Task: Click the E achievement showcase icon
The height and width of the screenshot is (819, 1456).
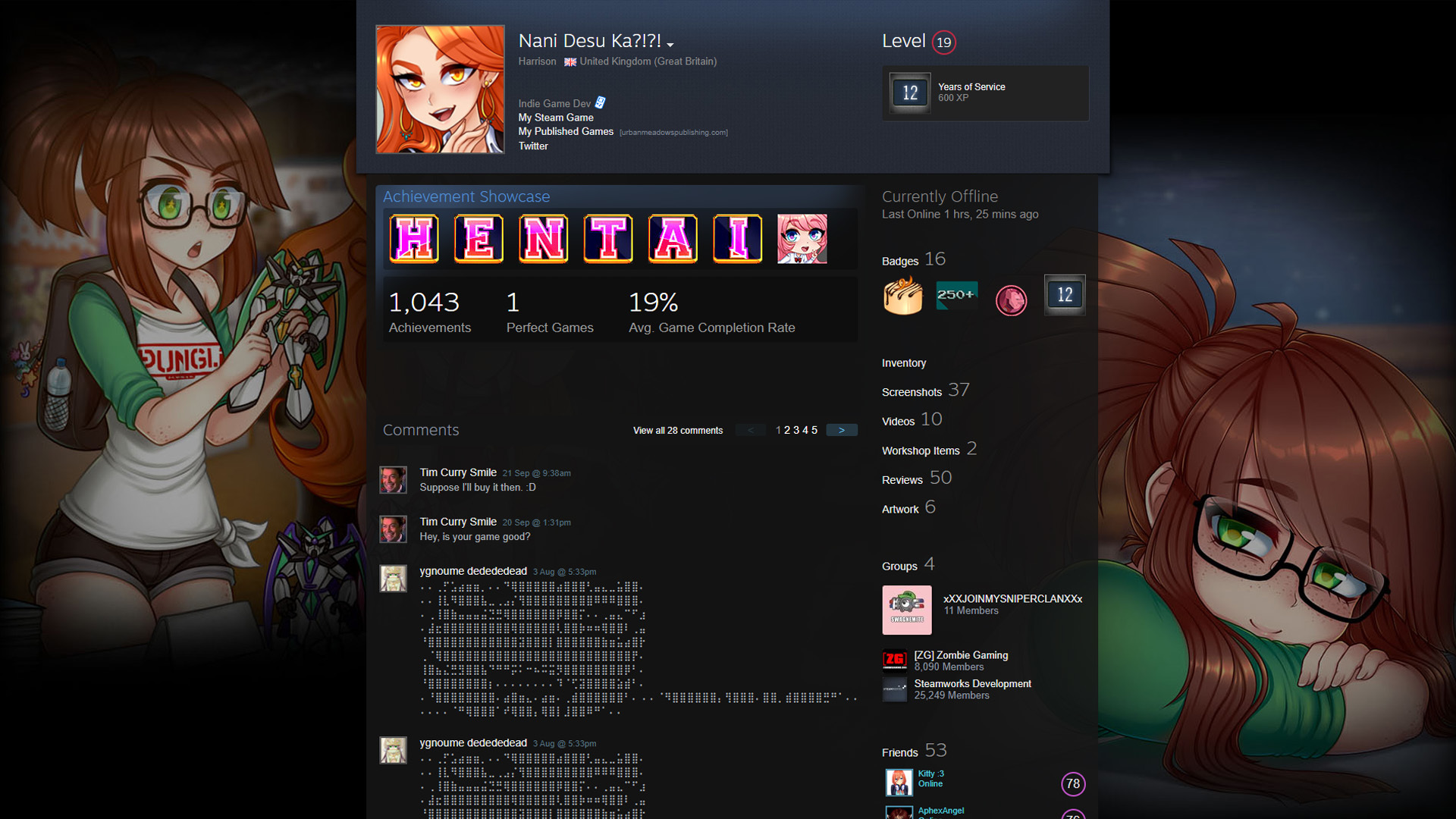Action: [x=479, y=237]
